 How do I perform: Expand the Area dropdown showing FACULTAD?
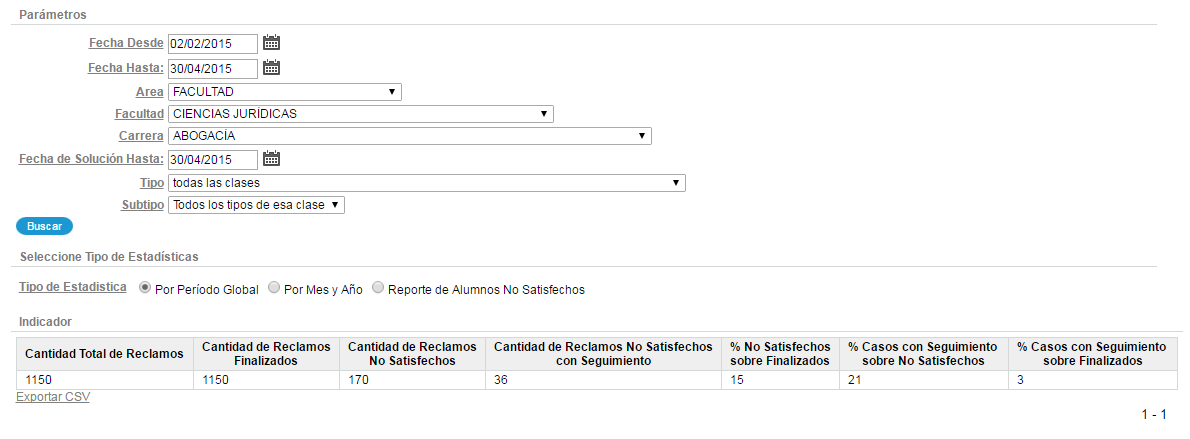click(285, 92)
